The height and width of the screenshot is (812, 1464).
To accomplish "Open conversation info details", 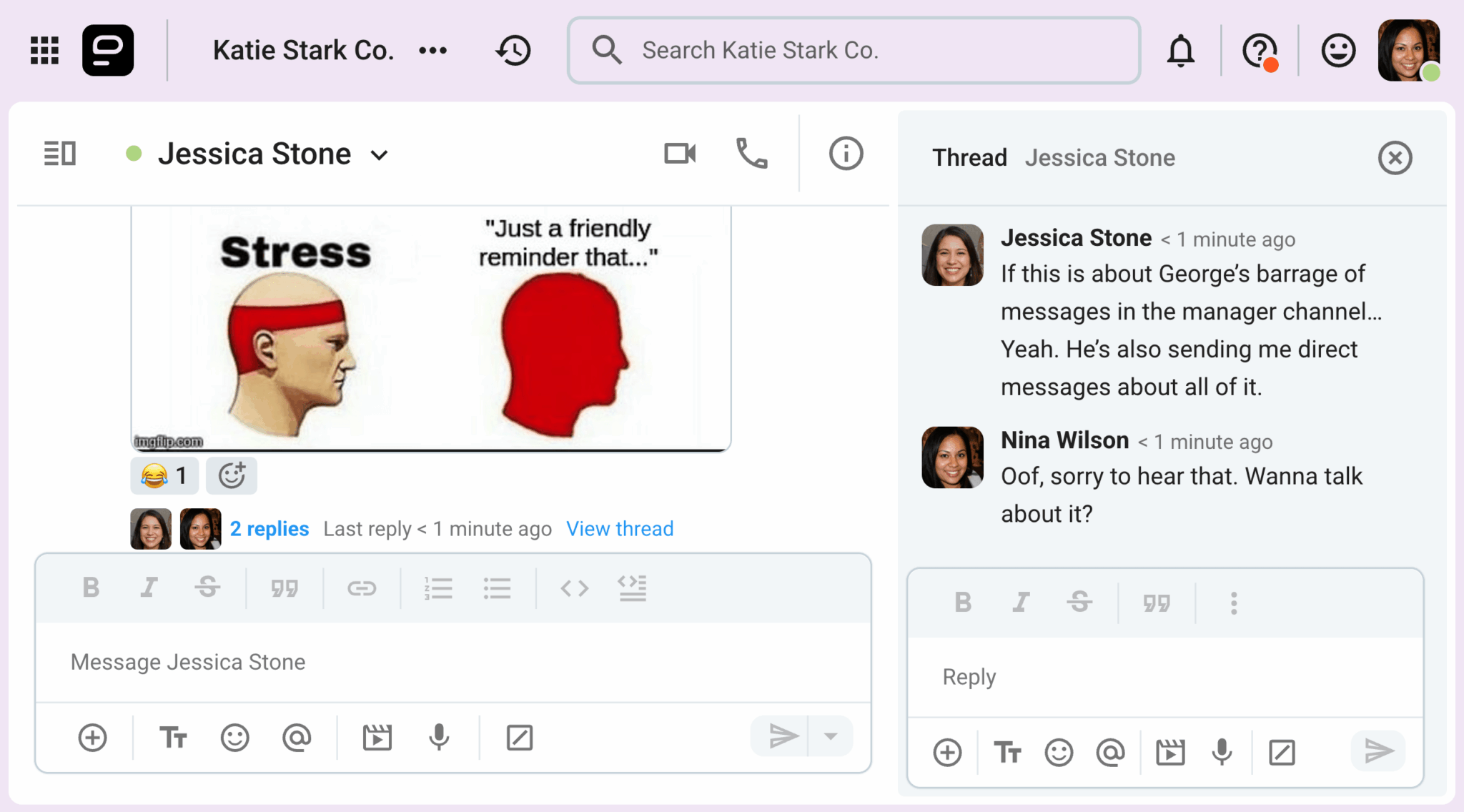I will (846, 153).
